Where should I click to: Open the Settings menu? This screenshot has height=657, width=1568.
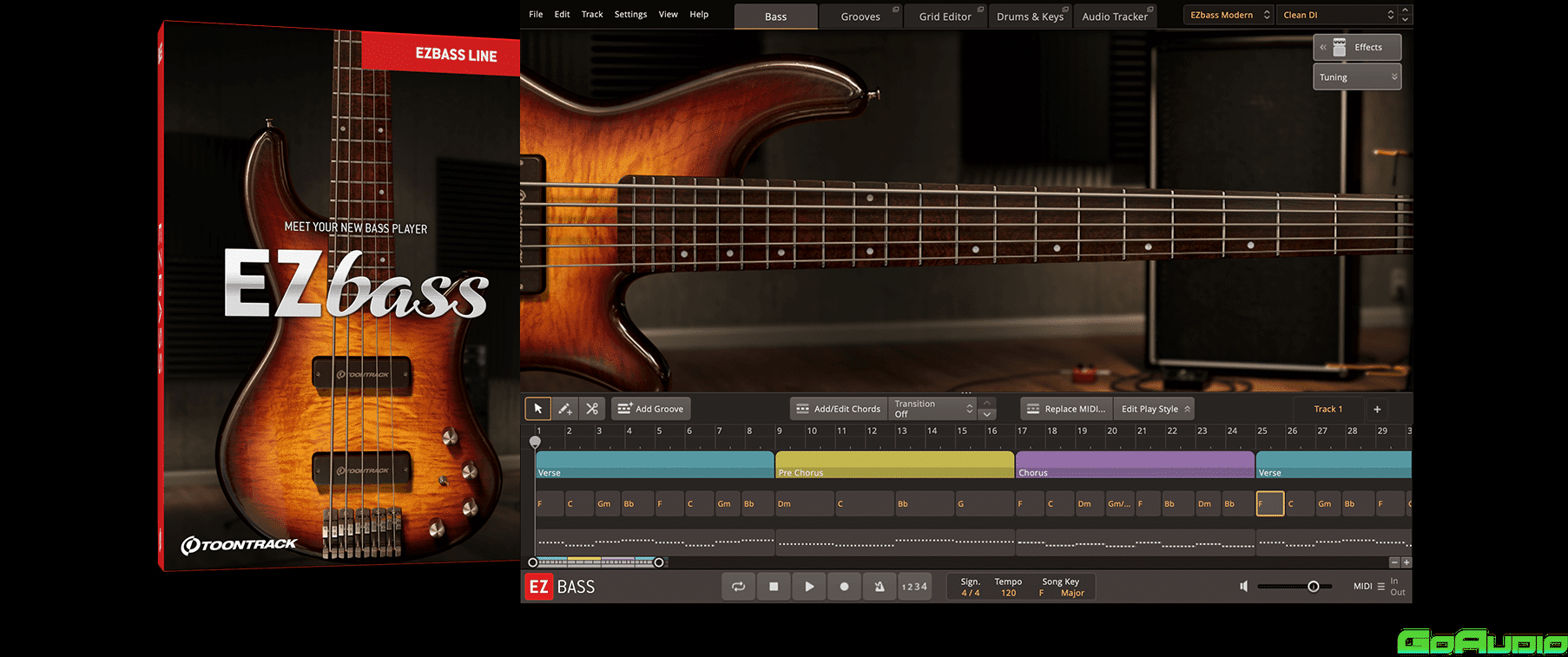click(x=630, y=14)
